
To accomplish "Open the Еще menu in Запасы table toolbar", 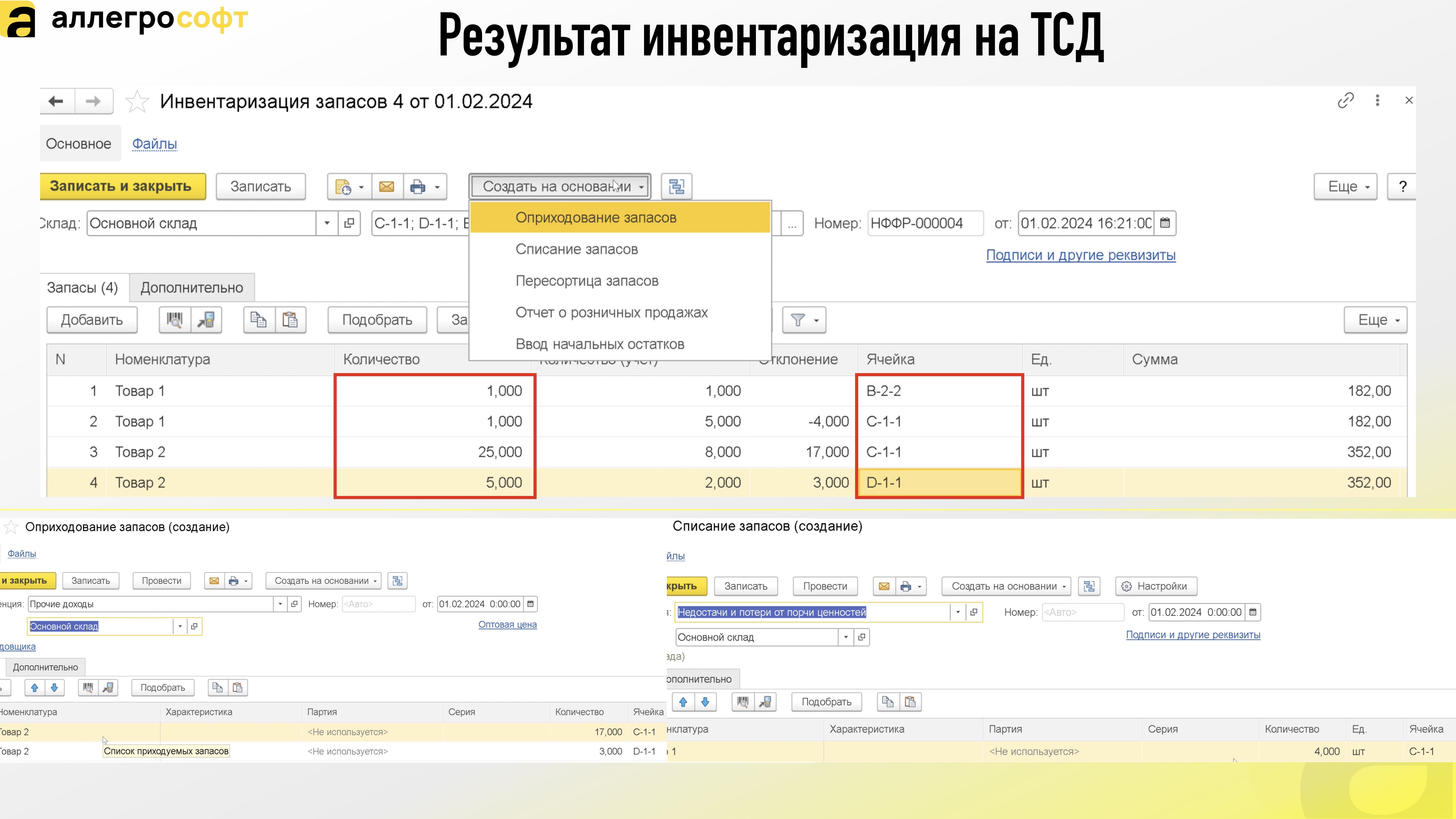I will click(x=1376, y=320).
